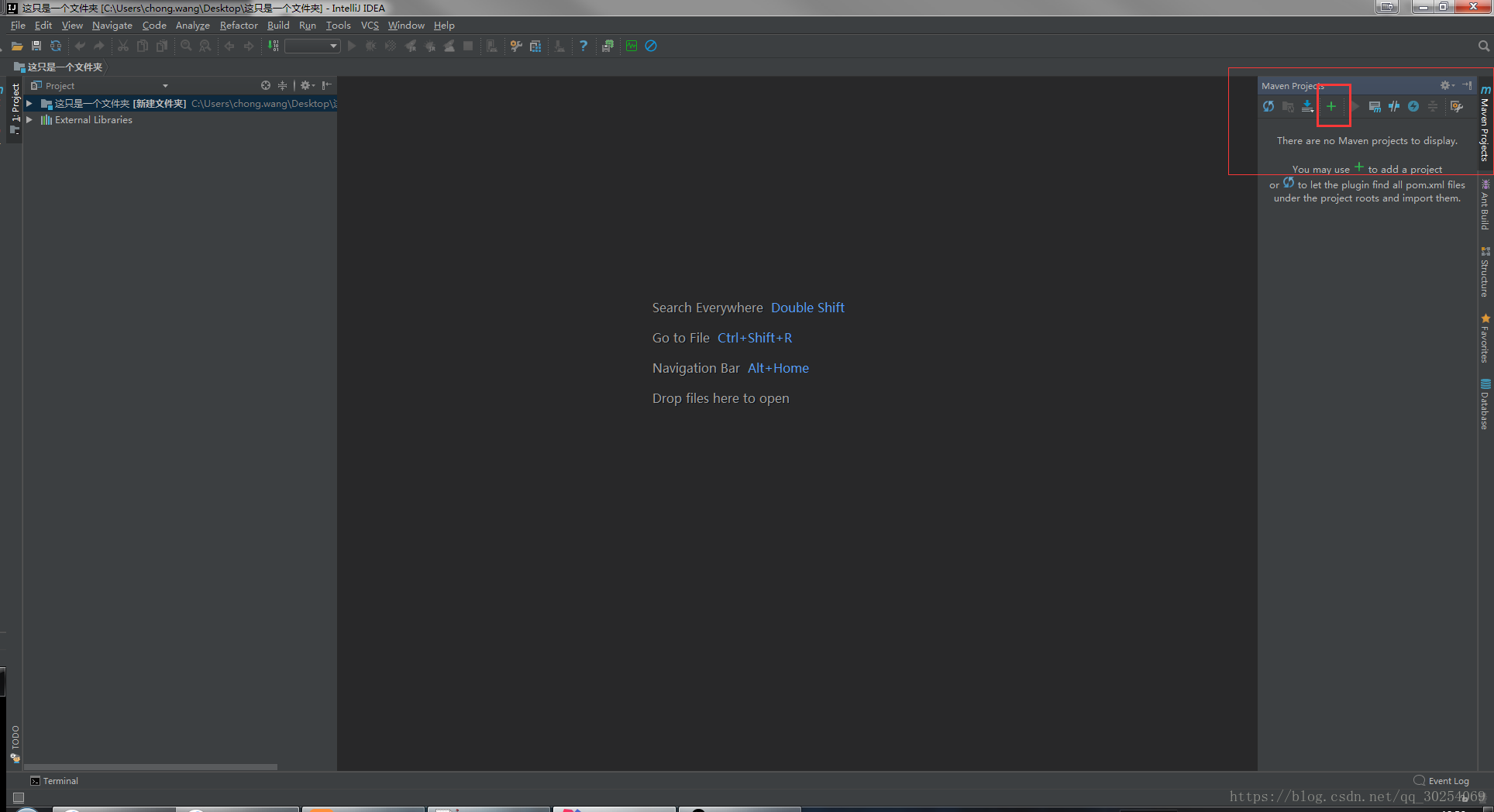Open the Navigate menu
This screenshot has height=812, width=1494.
coord(112,26)
